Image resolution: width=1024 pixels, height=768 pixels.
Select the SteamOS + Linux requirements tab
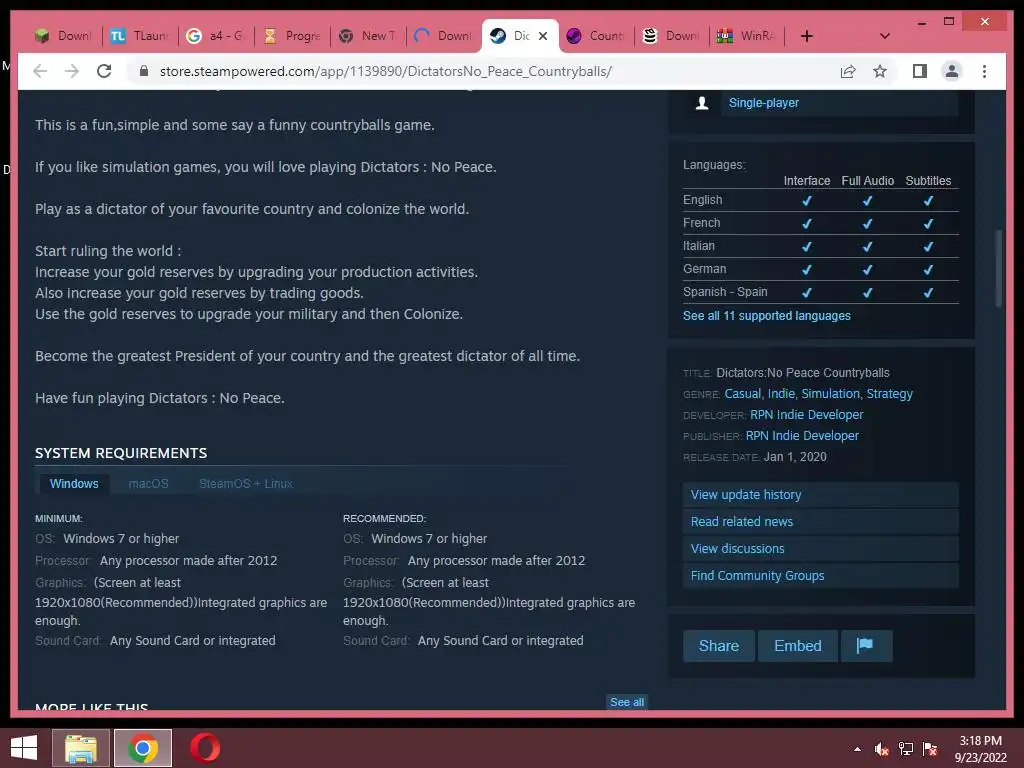pyautogui.click(x=246, y=484)
